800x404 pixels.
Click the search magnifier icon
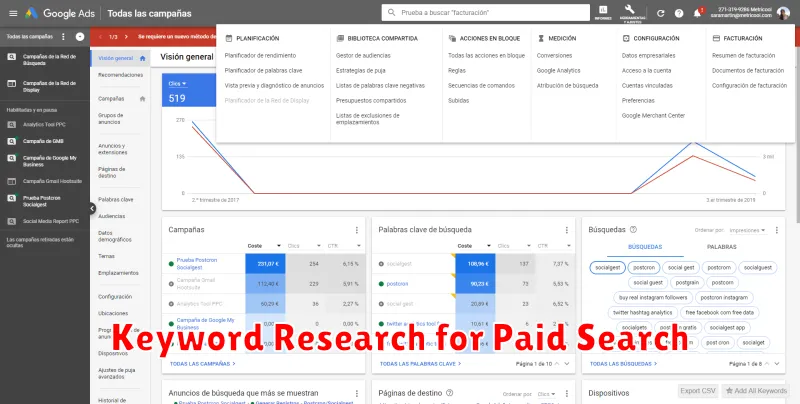click(391, 13)
